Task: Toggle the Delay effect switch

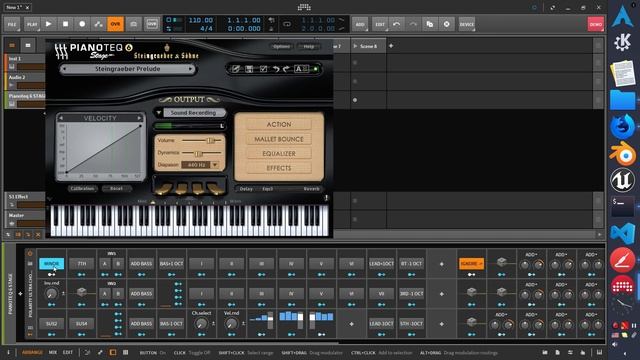Action: click(246, 189)
